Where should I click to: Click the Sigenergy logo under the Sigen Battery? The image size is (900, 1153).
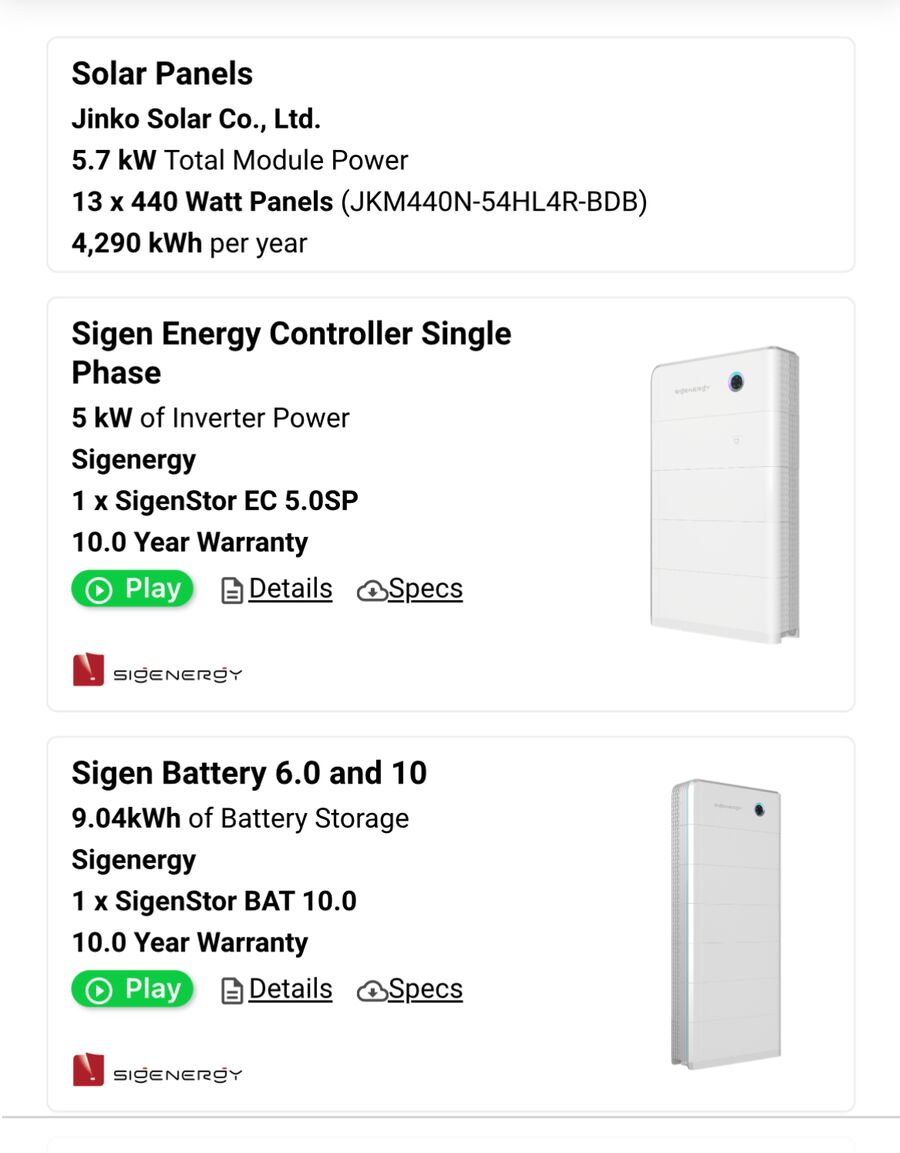point(157,1071)
